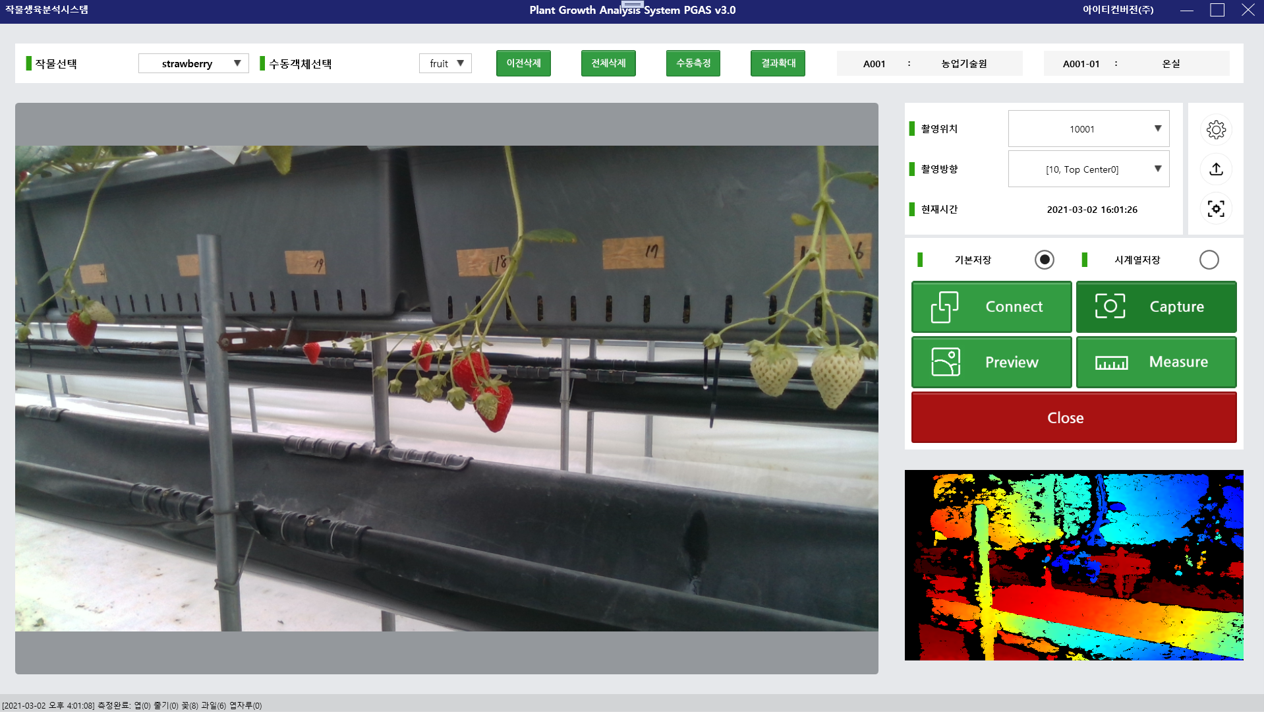Screen dimensions: 1264x712
Task: Click the colored depth map thumbnail
Action: pos(1073,565)
